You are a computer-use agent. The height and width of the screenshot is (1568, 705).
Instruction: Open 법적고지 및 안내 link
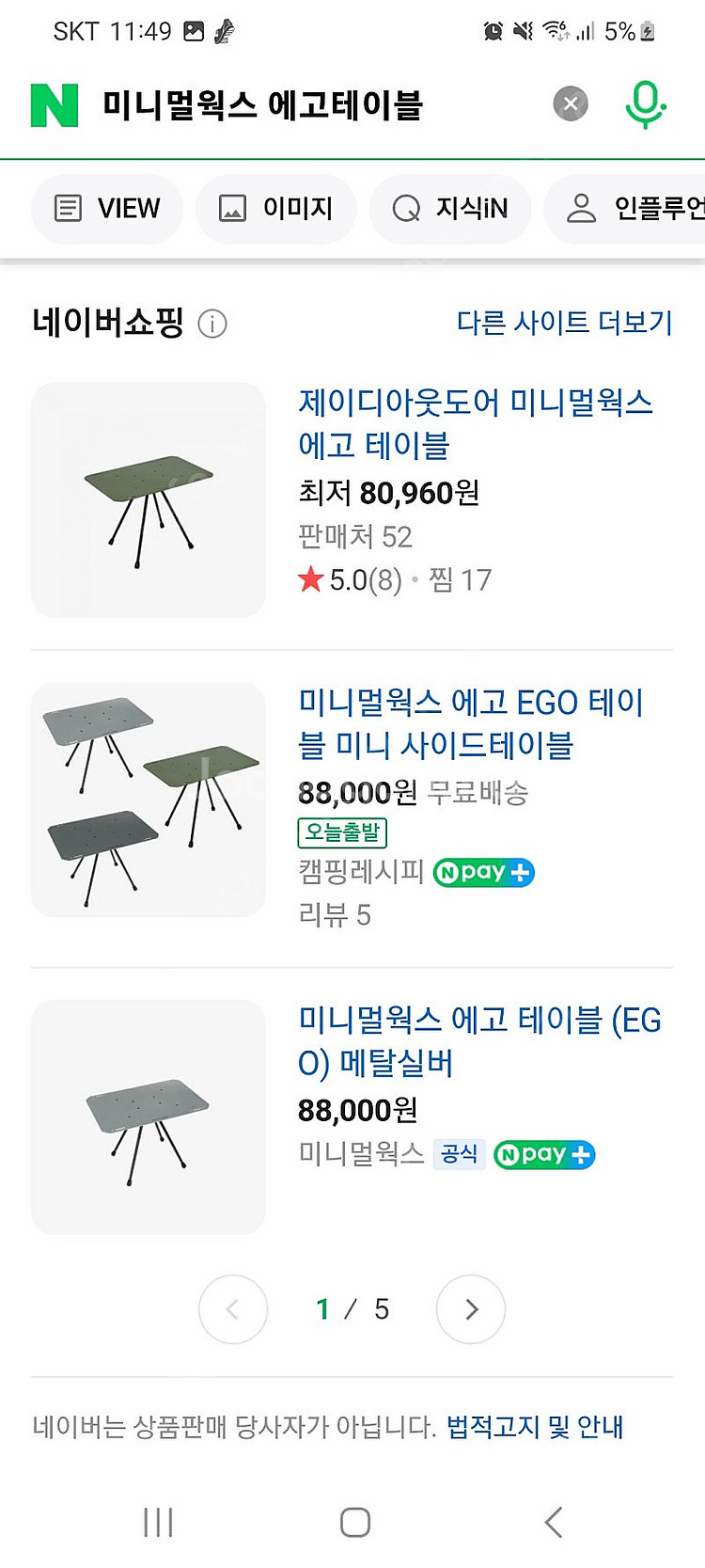point(534,1427)
